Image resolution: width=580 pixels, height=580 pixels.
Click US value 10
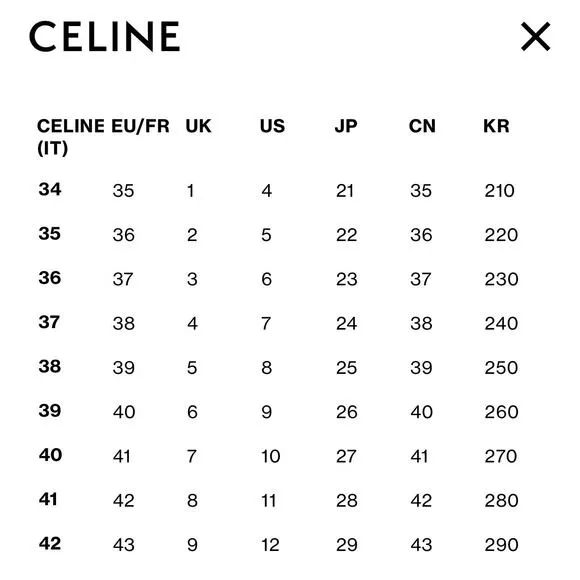271,456
